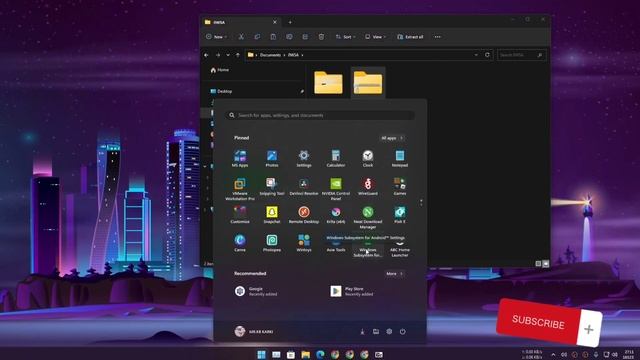The height and width of the screenshot is (360, 640).
Task: Go back in File Explorer
Action: (x=207, y=55)
